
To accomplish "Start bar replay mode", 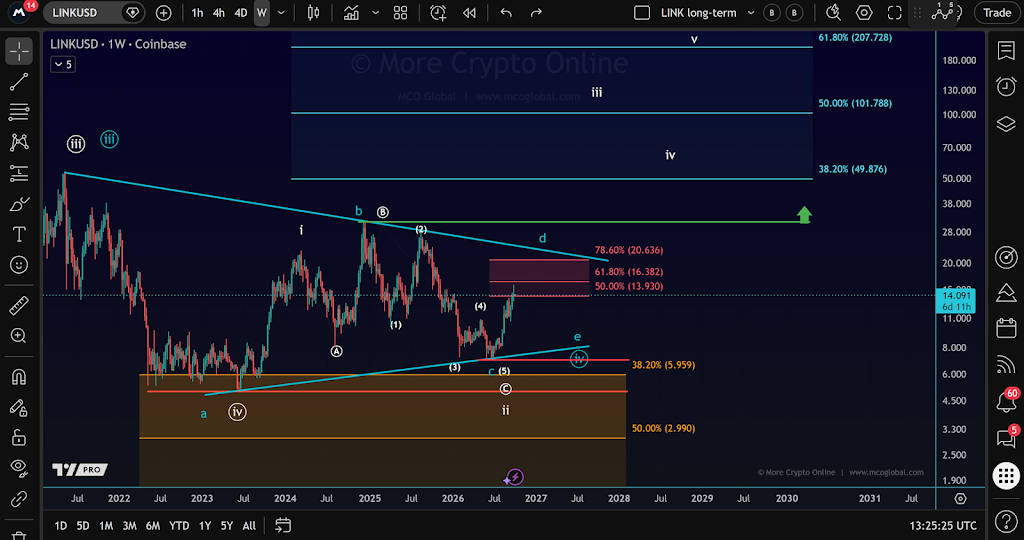I will (469, 12).
